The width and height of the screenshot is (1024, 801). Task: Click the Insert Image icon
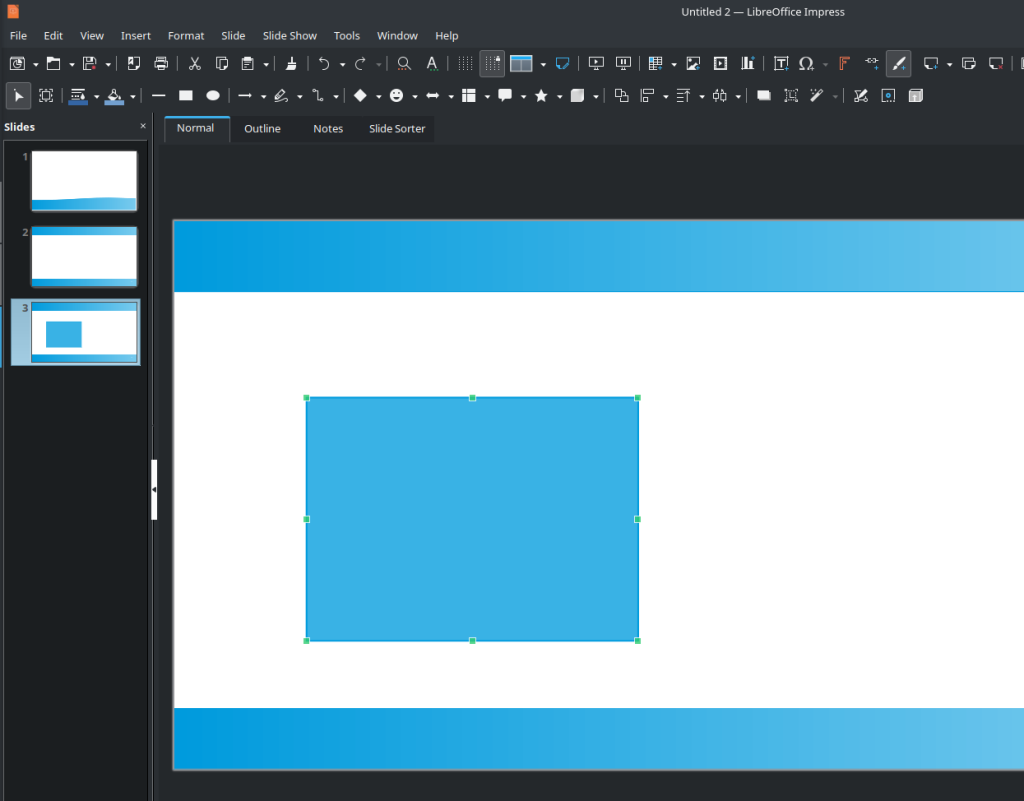coord(693,64)
